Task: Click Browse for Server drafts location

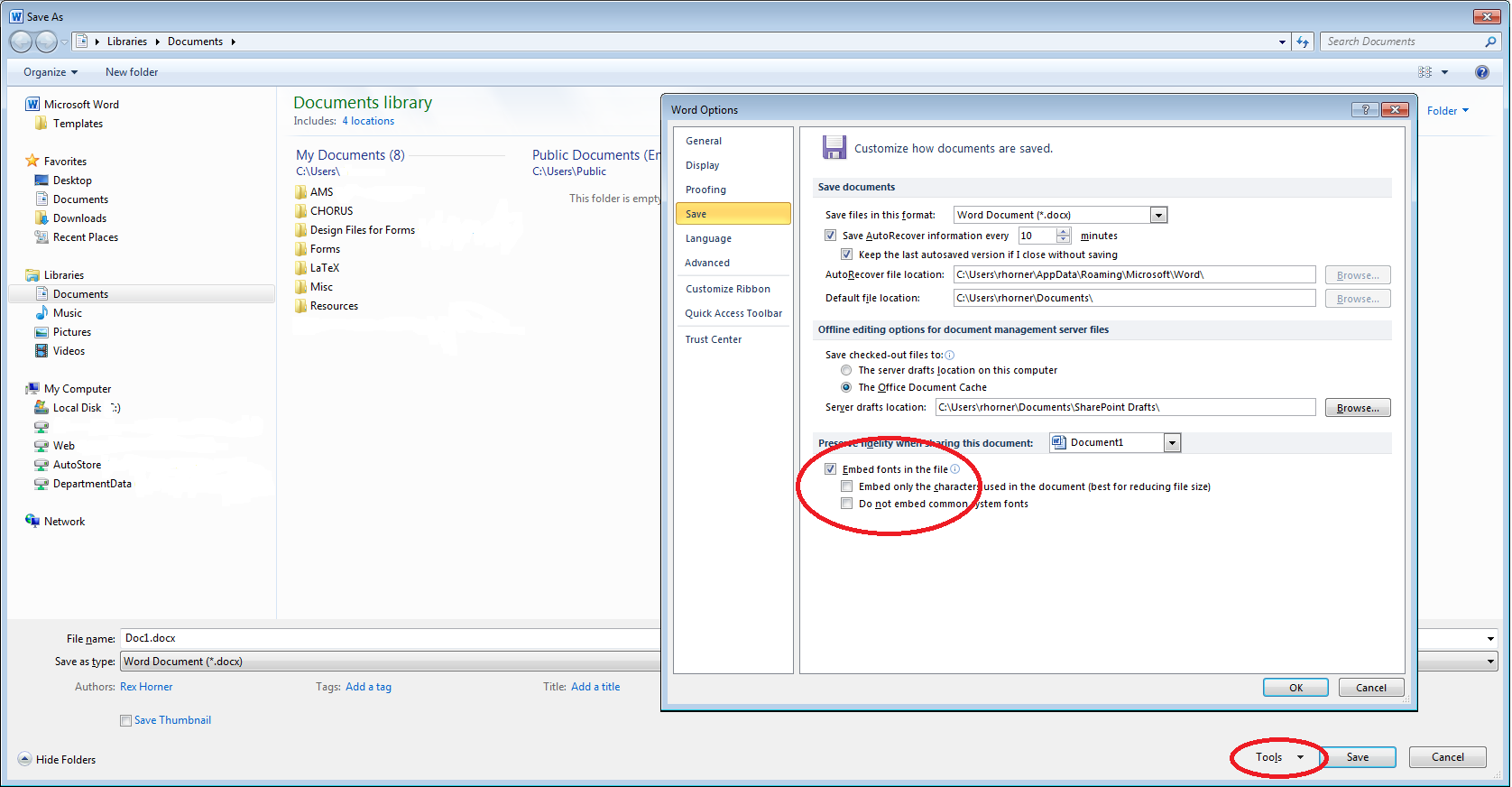Action: (1358, 408)
